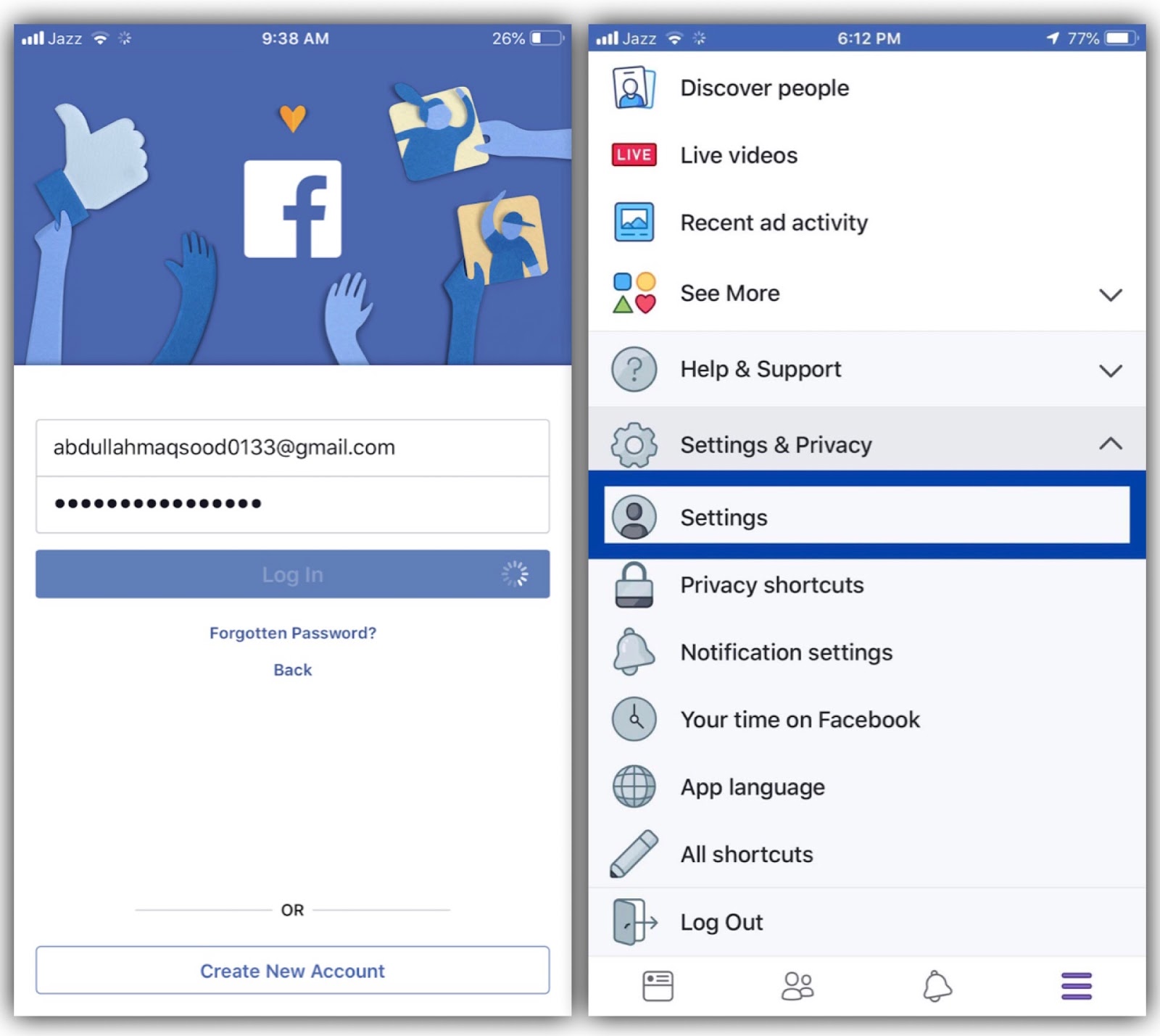This screenshot has height=1036, width=1160.
Task: Tap the See More colorful shapes icon
Action: pyautogui.click(x=634, y=293)
